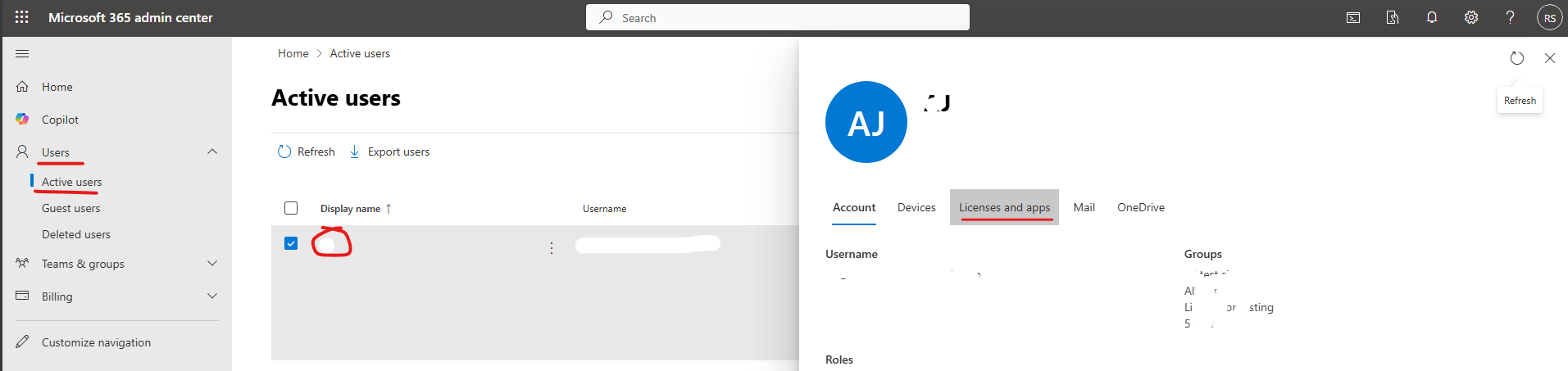Collapse the Users section chevron
The height and width of the screenshot is (371, 1568).
click(x=212, y=152)
